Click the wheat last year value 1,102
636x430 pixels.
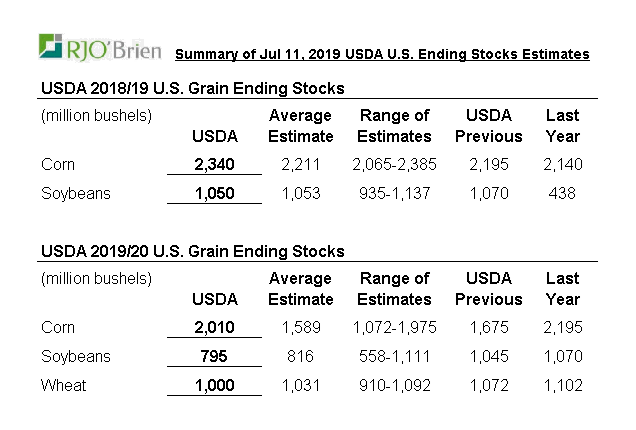(562, 385)
